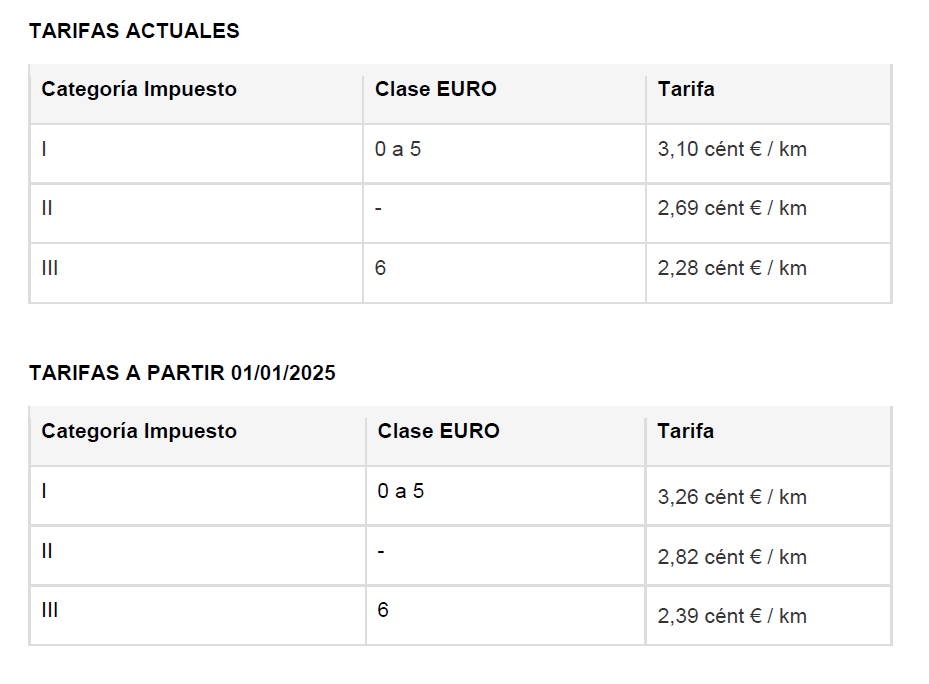Select the 3,10 cént € / km rate

coord(732,149)
